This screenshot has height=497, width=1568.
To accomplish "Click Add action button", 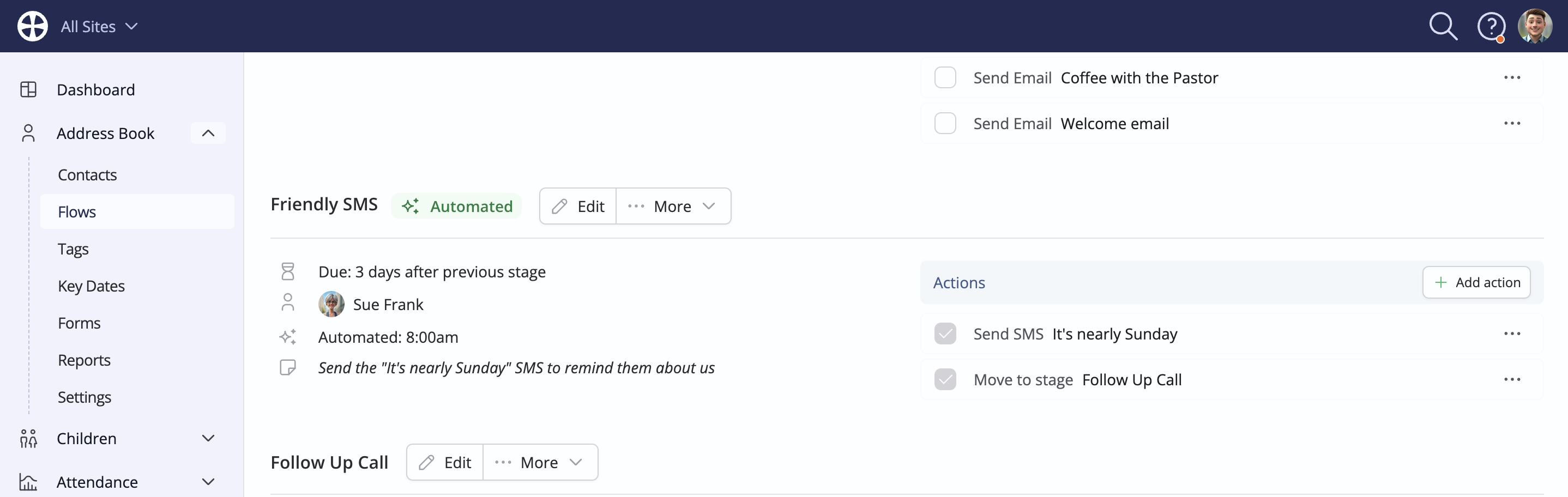I will tap(1476, 282).
